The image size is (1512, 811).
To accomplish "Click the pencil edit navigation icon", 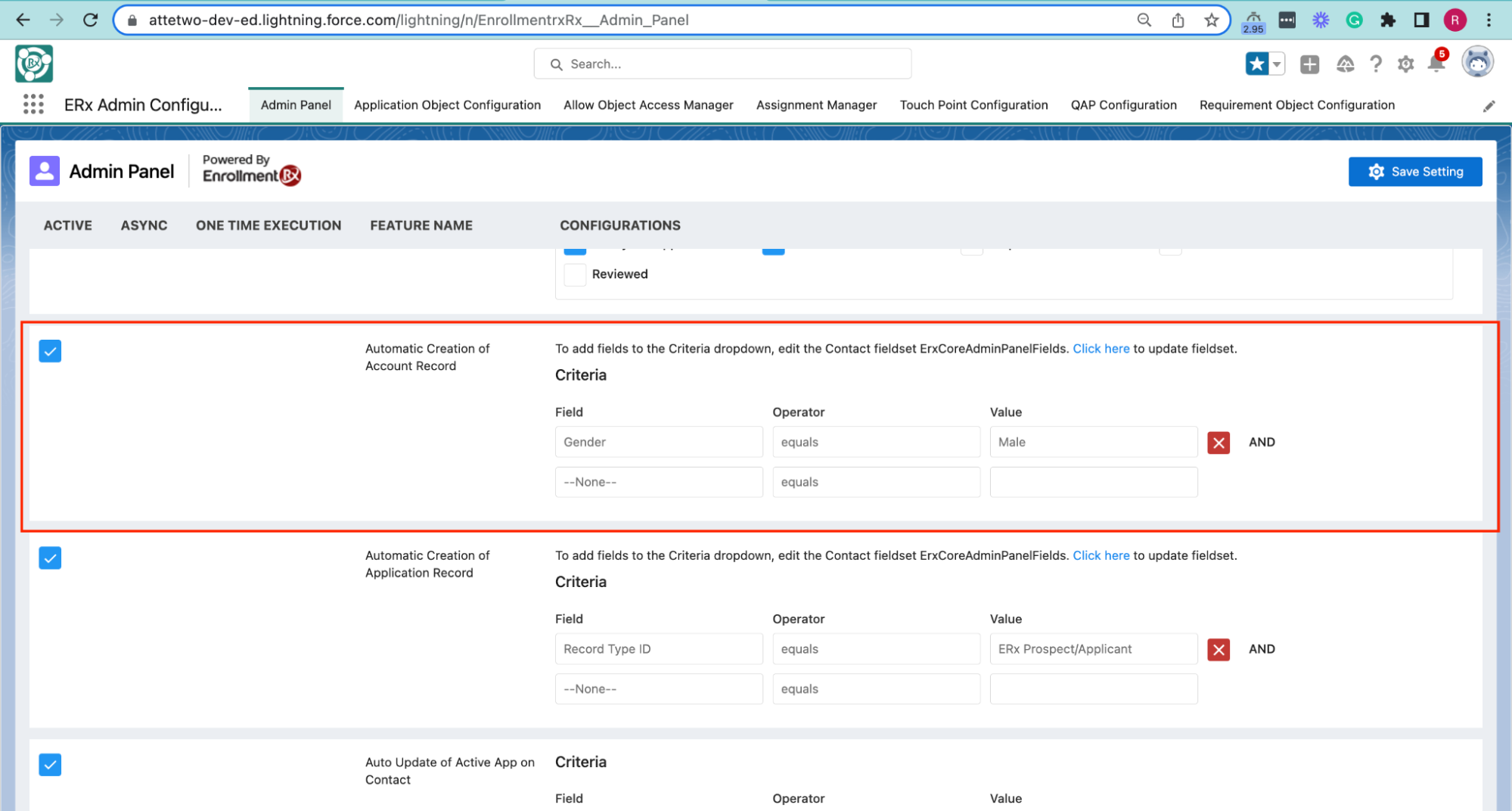I will pos(1489,106).
